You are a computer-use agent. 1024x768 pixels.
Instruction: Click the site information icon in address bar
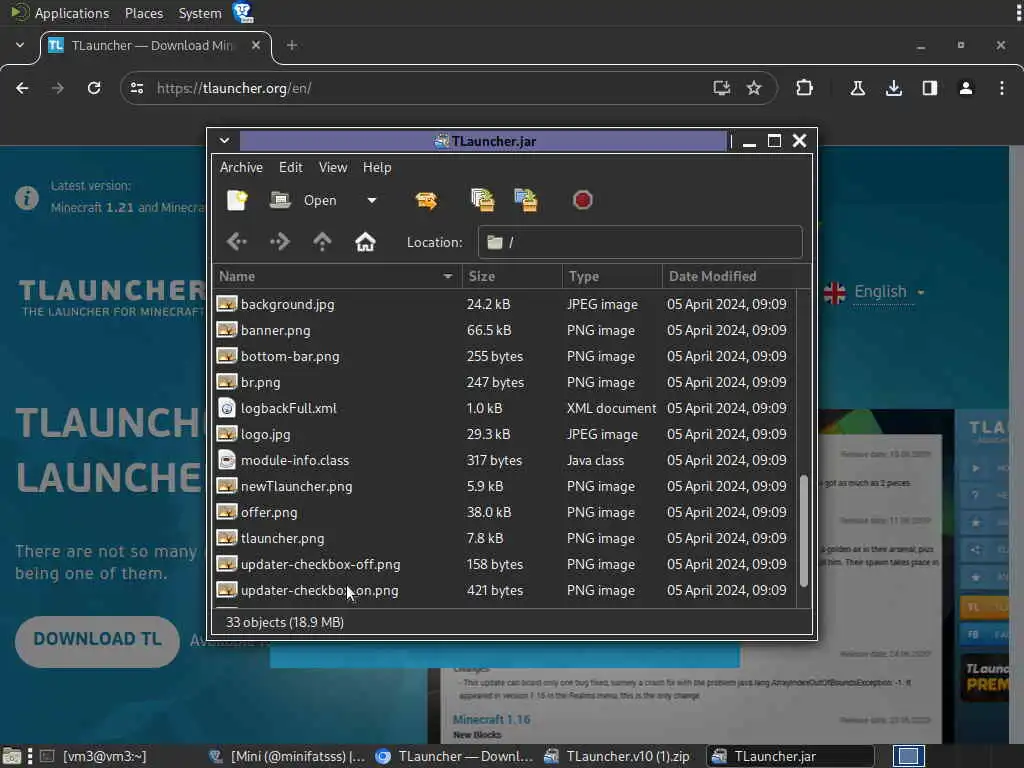tap(136, 88)
